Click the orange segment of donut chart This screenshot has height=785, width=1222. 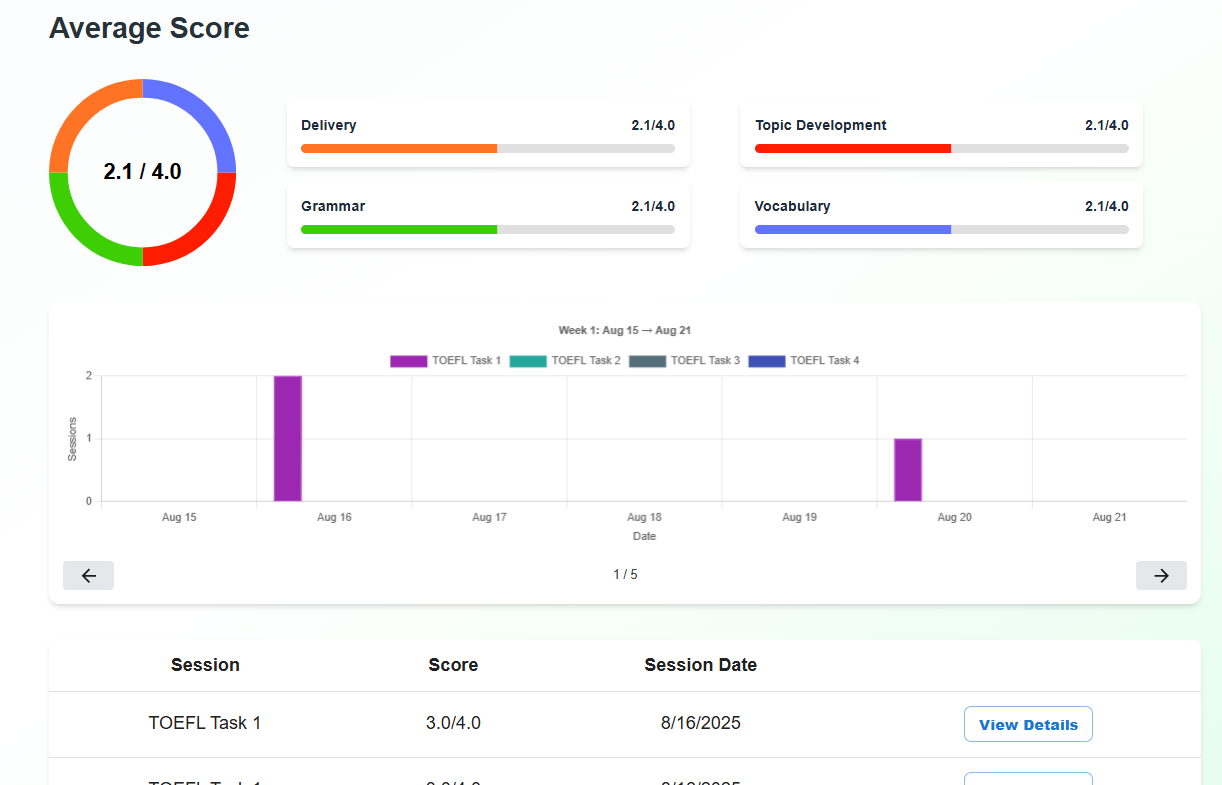pos(82,112)
